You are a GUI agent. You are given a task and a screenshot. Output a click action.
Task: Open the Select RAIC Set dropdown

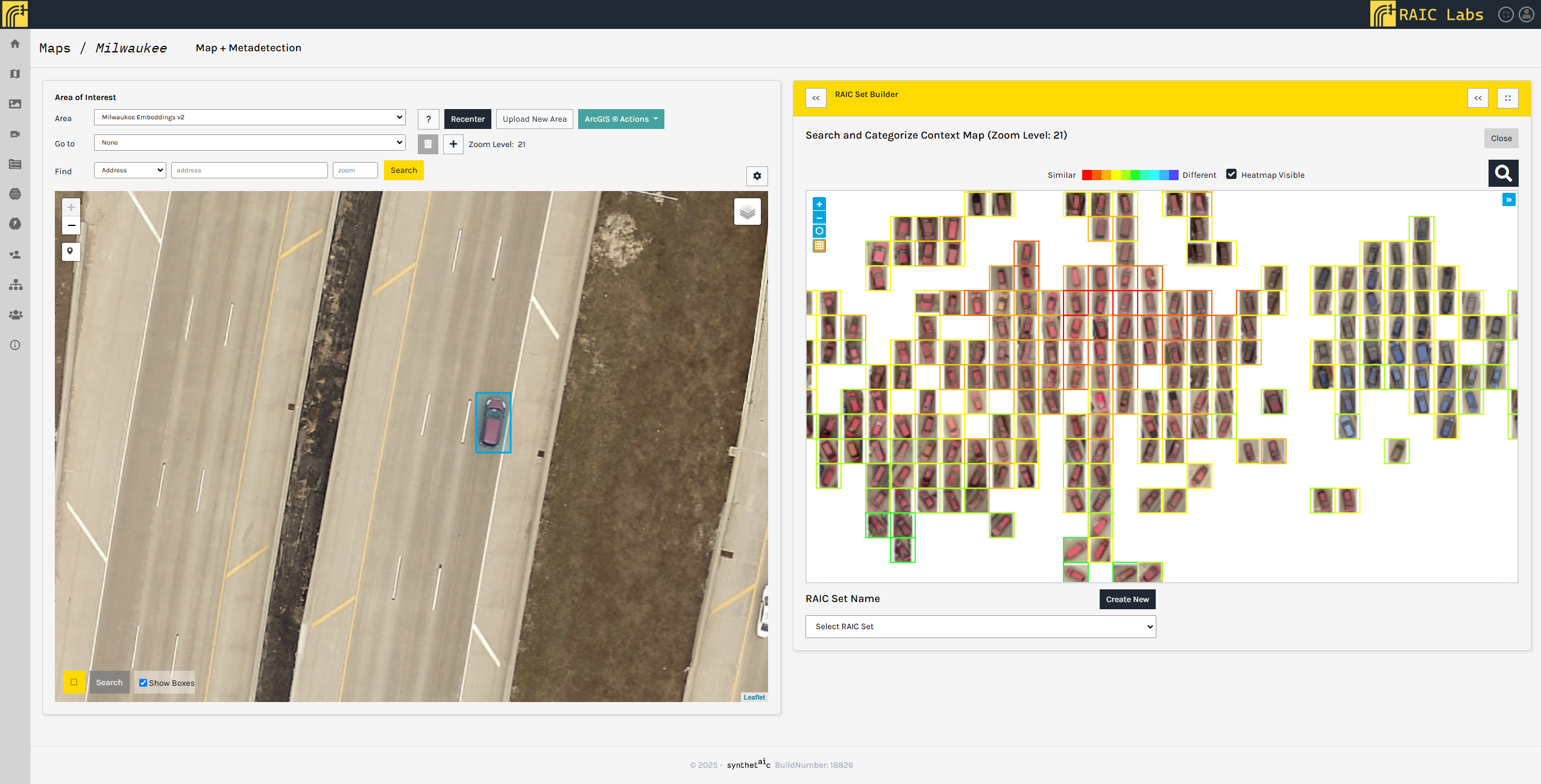pos(980,627)
